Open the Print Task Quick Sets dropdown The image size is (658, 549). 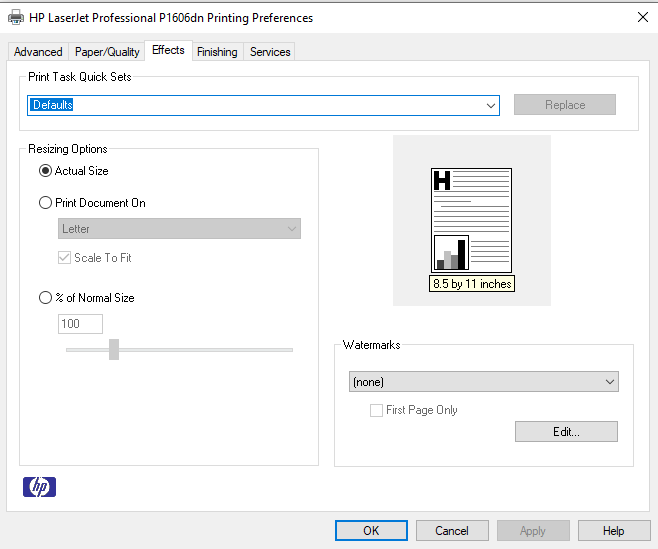click(x=264, y=105)
